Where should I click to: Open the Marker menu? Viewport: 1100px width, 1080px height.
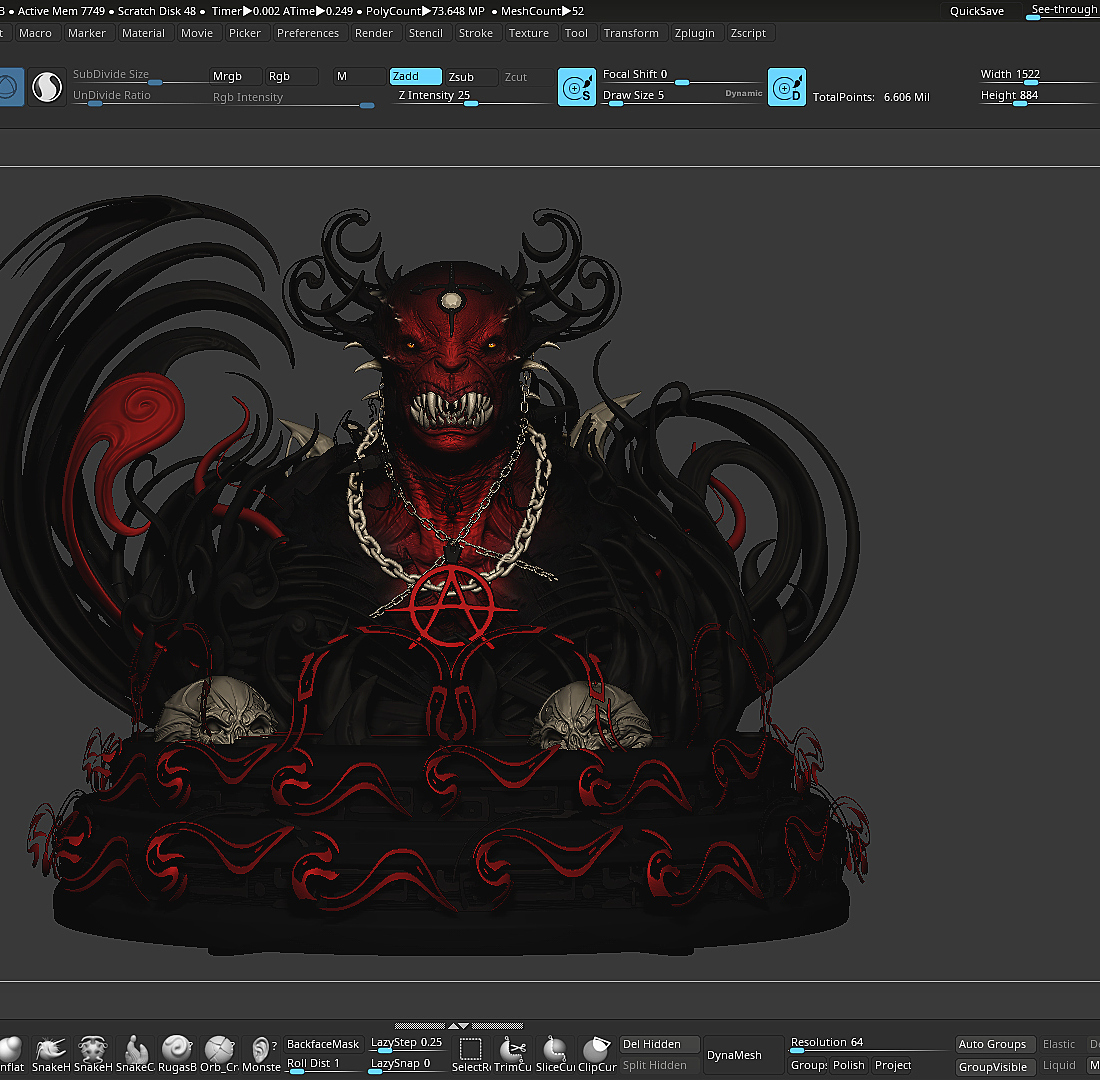coord(86,33)
